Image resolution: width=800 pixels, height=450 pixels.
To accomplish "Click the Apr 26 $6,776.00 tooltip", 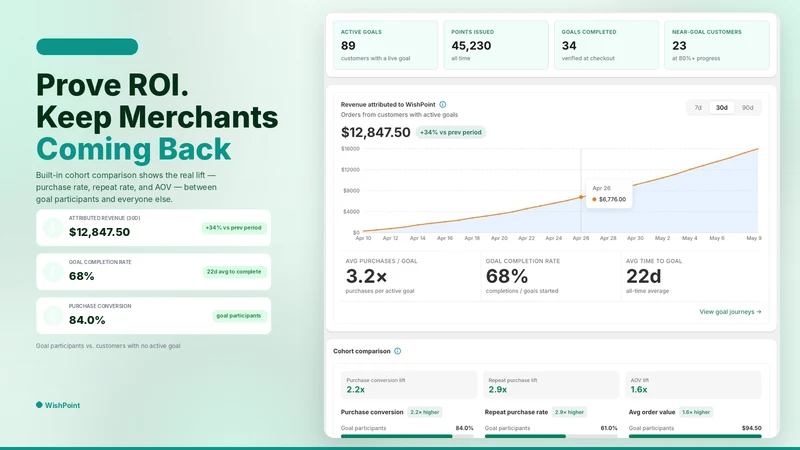I will click(609, 194).
